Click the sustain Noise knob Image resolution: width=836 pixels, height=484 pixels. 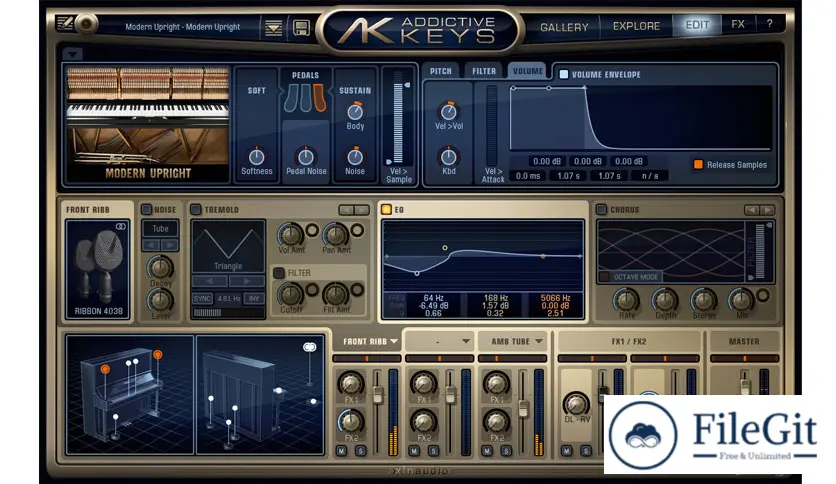355,157
